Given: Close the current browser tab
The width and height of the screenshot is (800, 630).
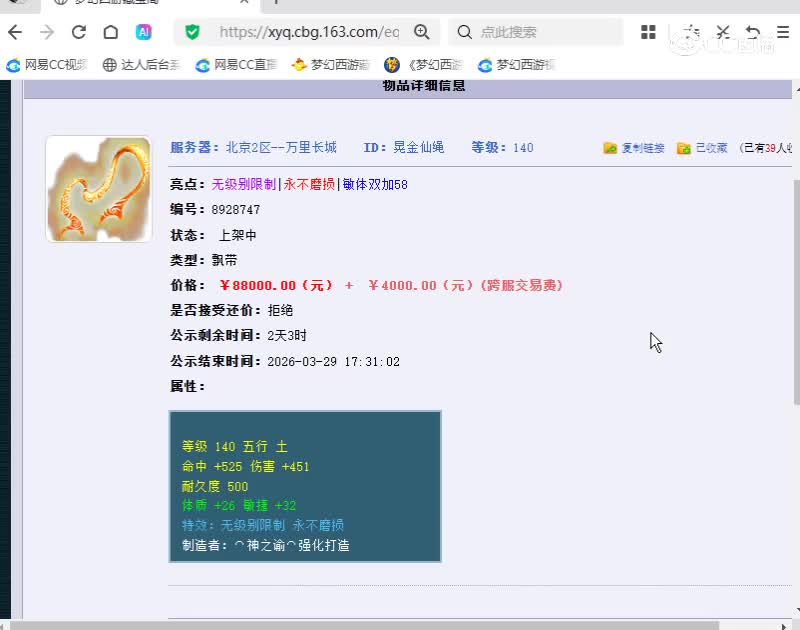Looking at the screenshot, I should pos(244,2).
